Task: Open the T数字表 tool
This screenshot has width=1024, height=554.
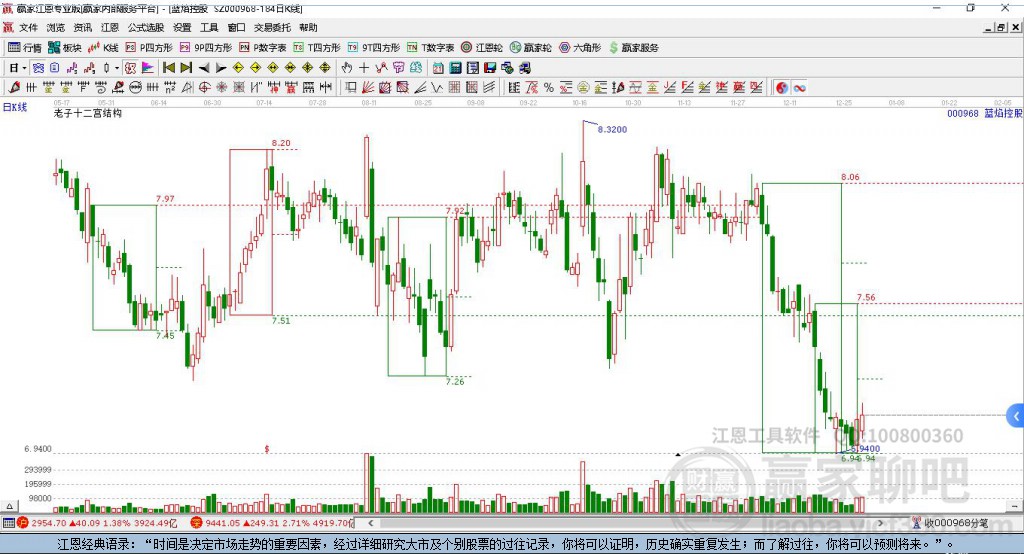Action: coord(430,48)
